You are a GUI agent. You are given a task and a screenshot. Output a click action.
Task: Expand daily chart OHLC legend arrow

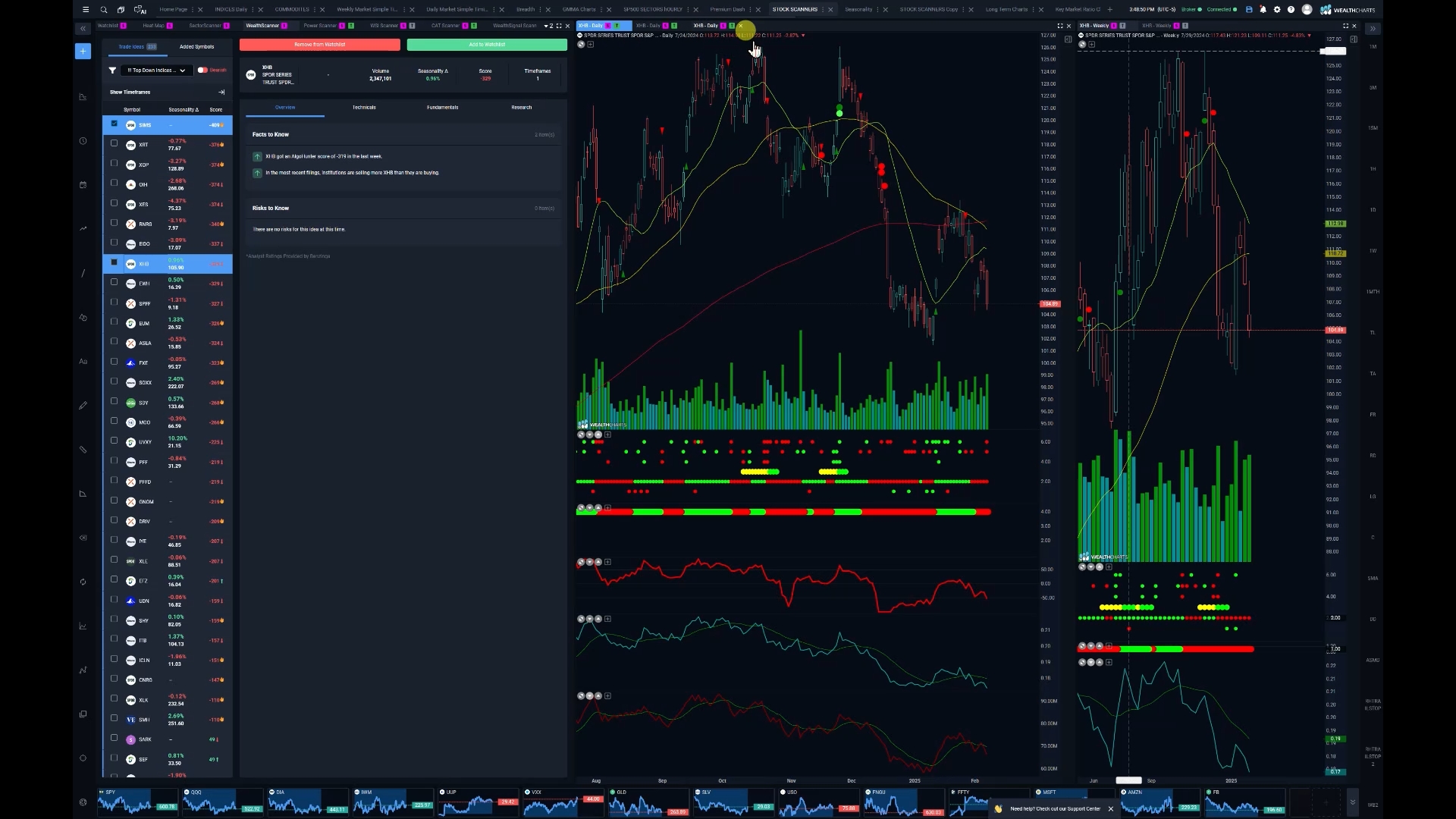pos(803,36)
